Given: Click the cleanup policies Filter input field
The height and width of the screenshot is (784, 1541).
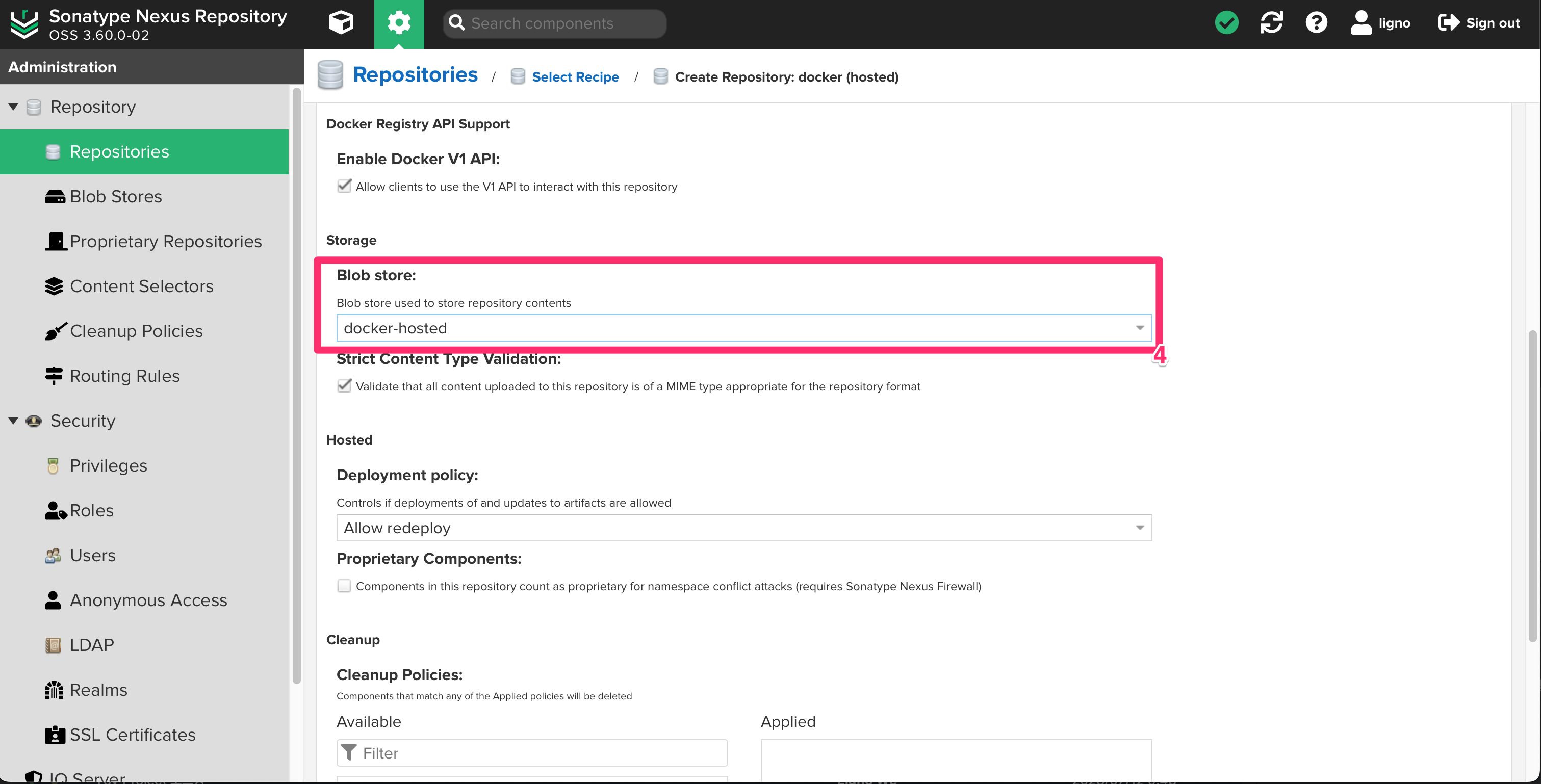Looking at the screenshot, I should tap(531, 753).
